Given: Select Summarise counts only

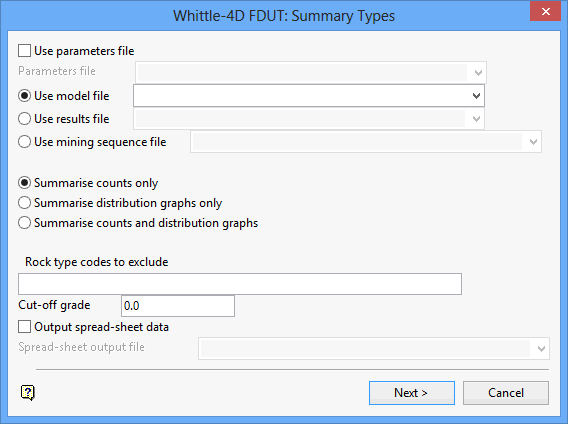Looking at the screenshot, I should 24,183.
